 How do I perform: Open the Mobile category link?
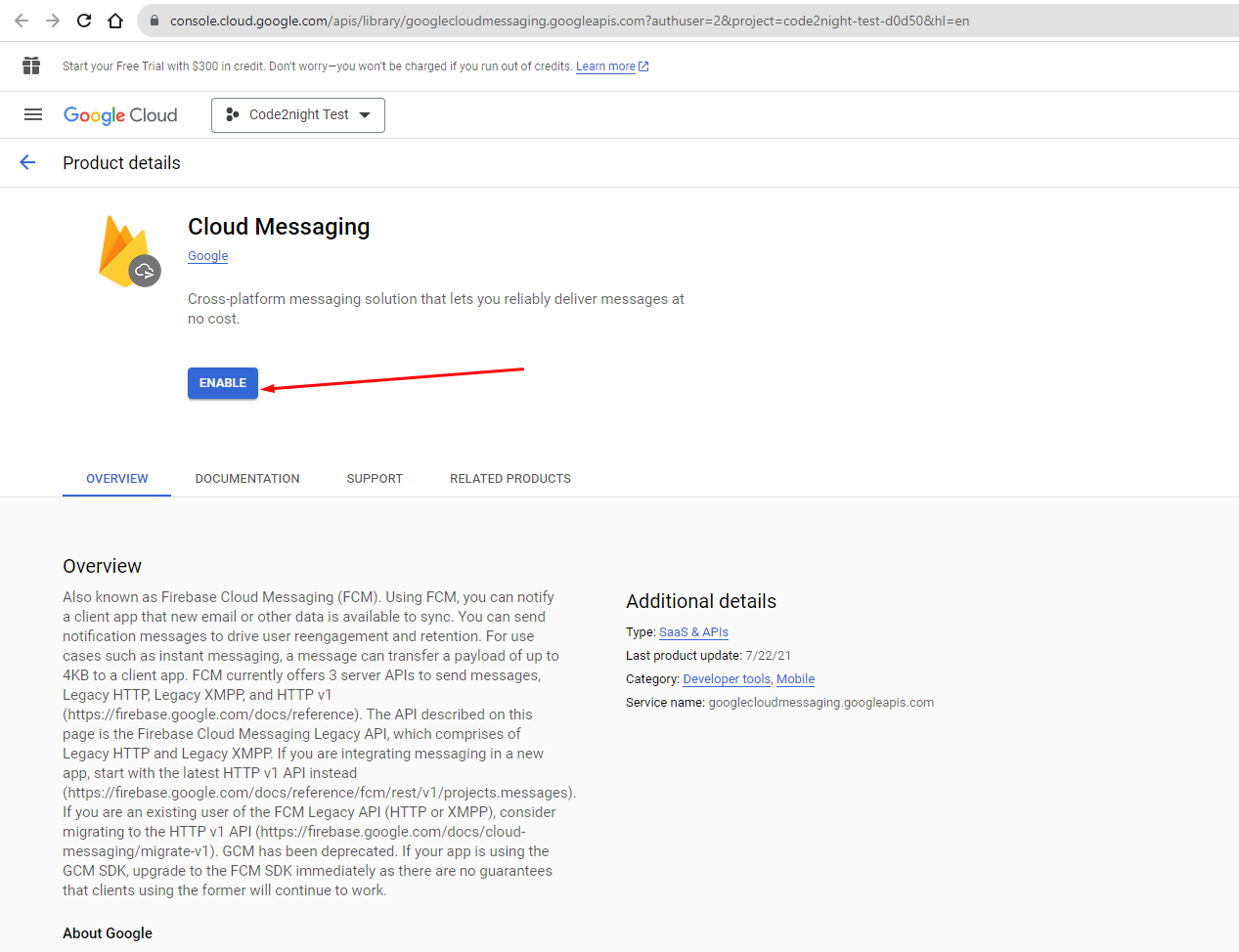point(795,679)
